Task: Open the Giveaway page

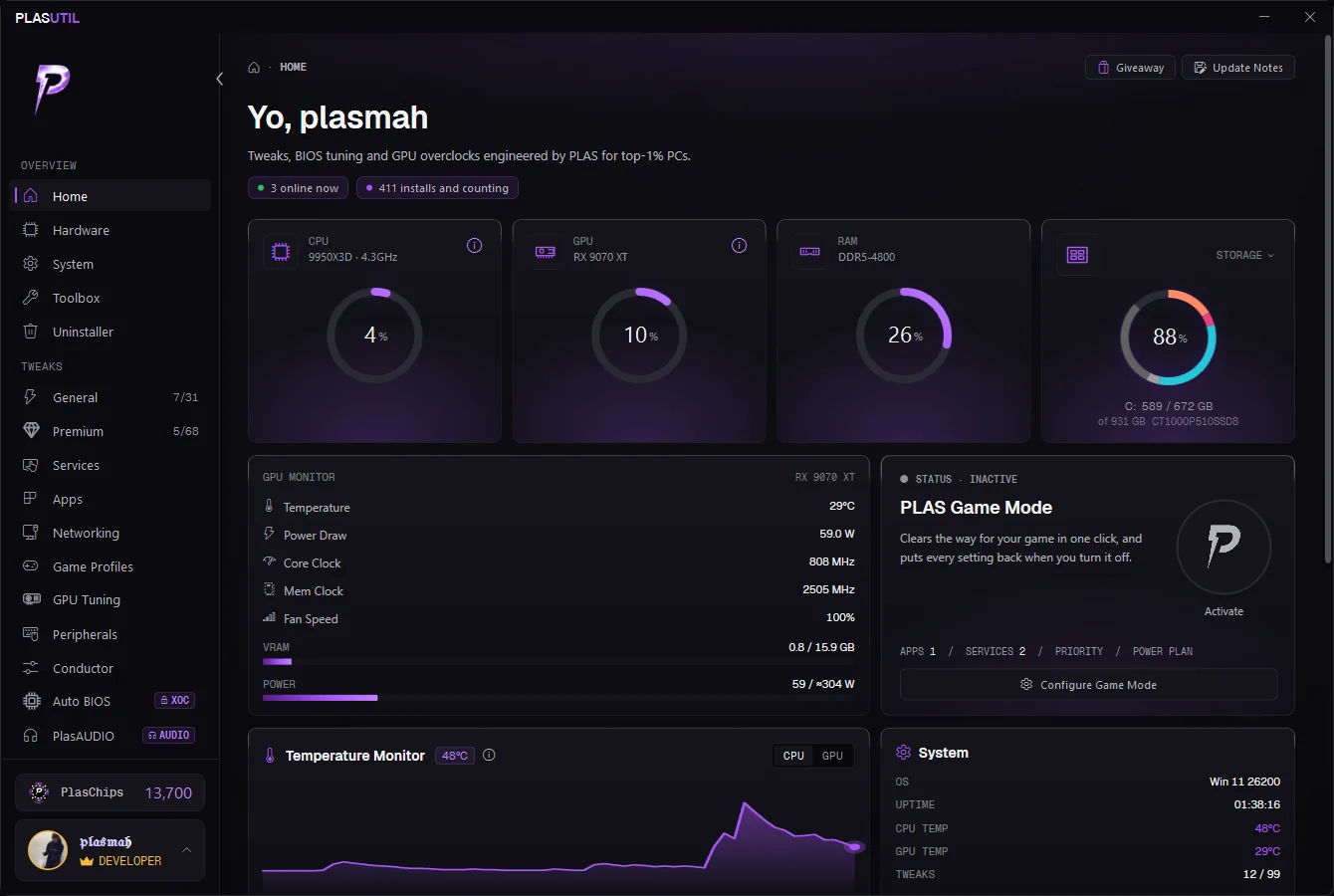Action: point(1130,68)
